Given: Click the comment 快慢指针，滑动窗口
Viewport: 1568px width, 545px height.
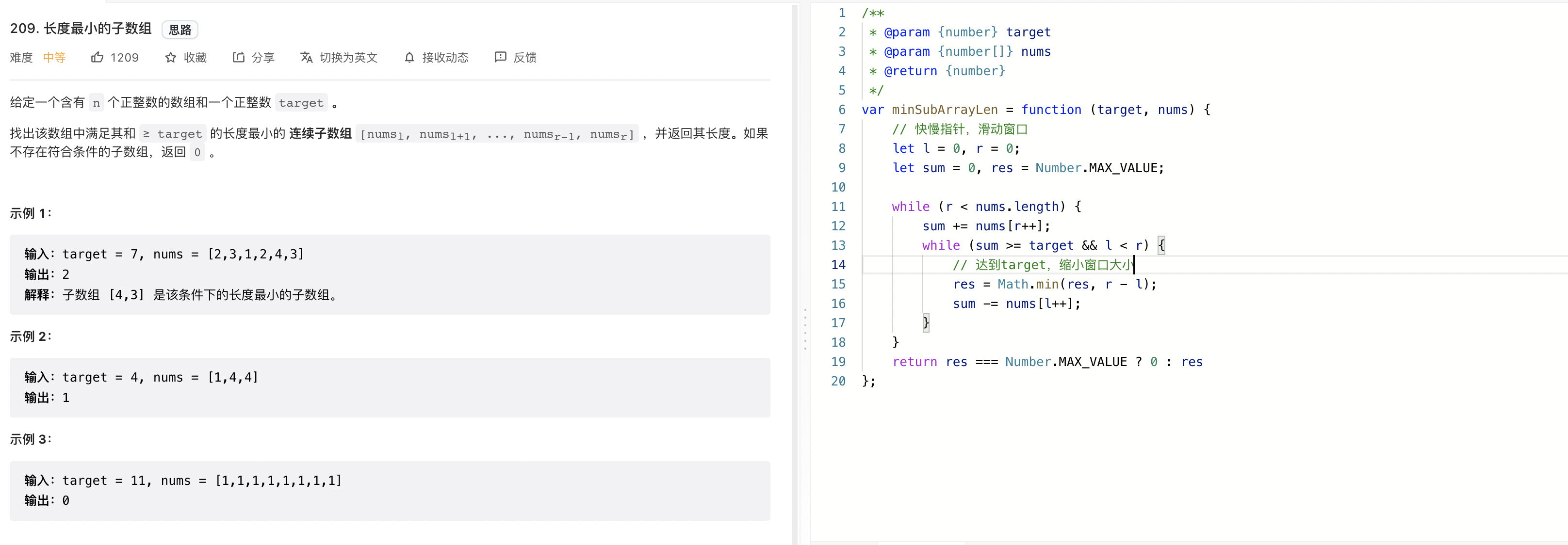Looking at the screenshot, I should pos(960,129).
